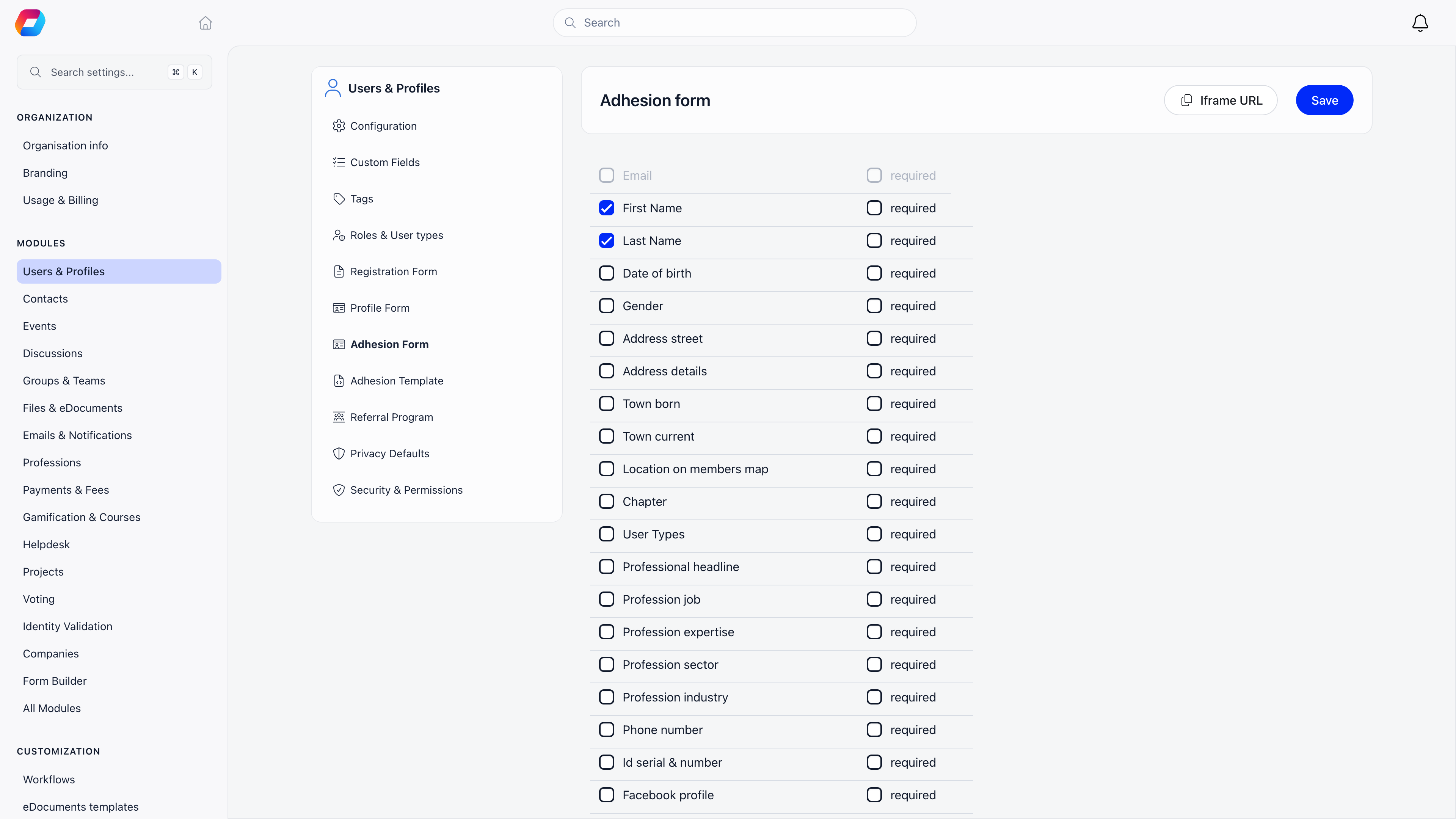1456x819 pixels.
Task: Open Branding settings
Action: tap(45, 173)
